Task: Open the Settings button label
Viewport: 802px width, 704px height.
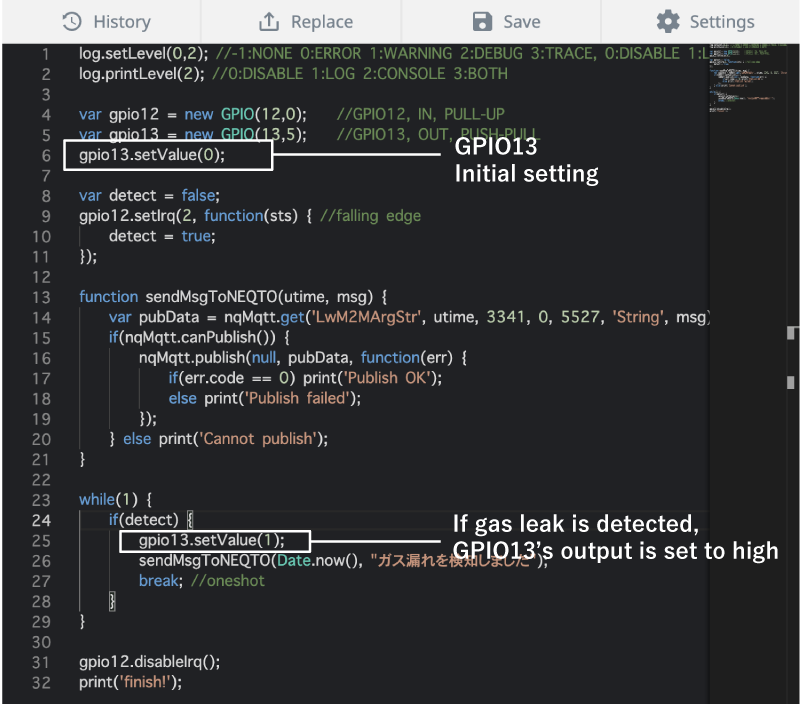Action: (x=722, y=22)
